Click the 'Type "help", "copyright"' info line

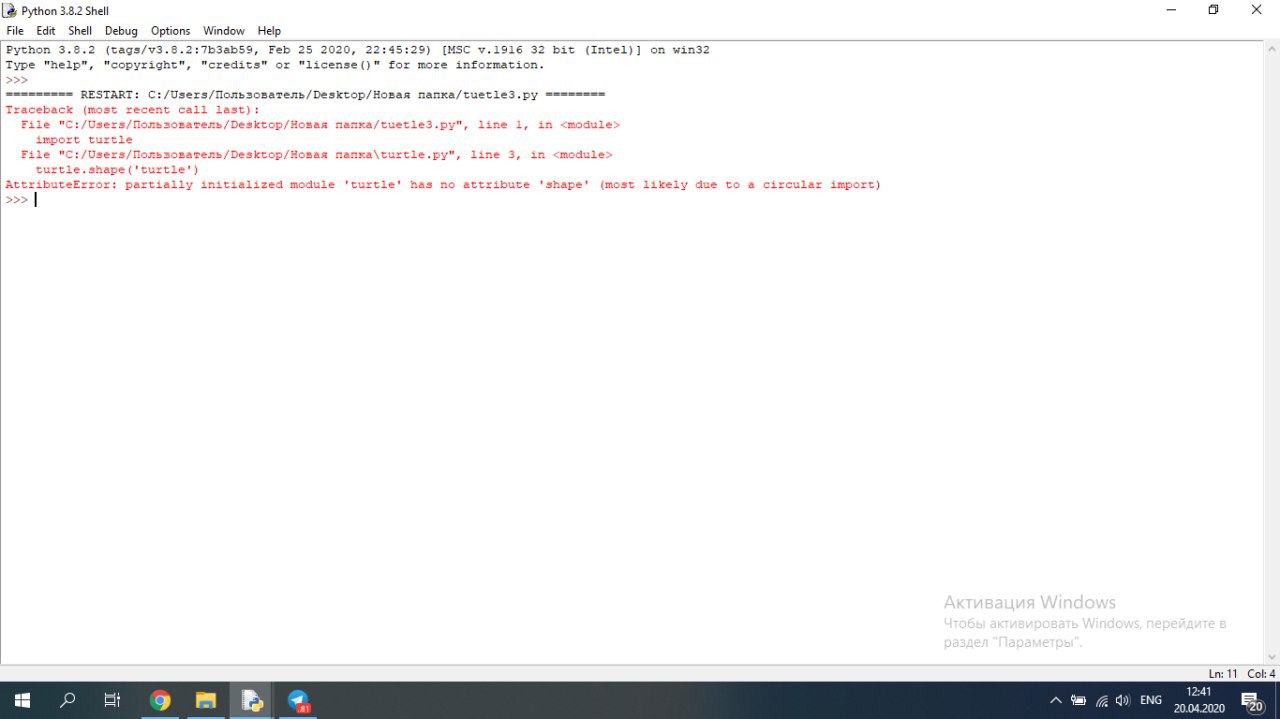point(275,65)
